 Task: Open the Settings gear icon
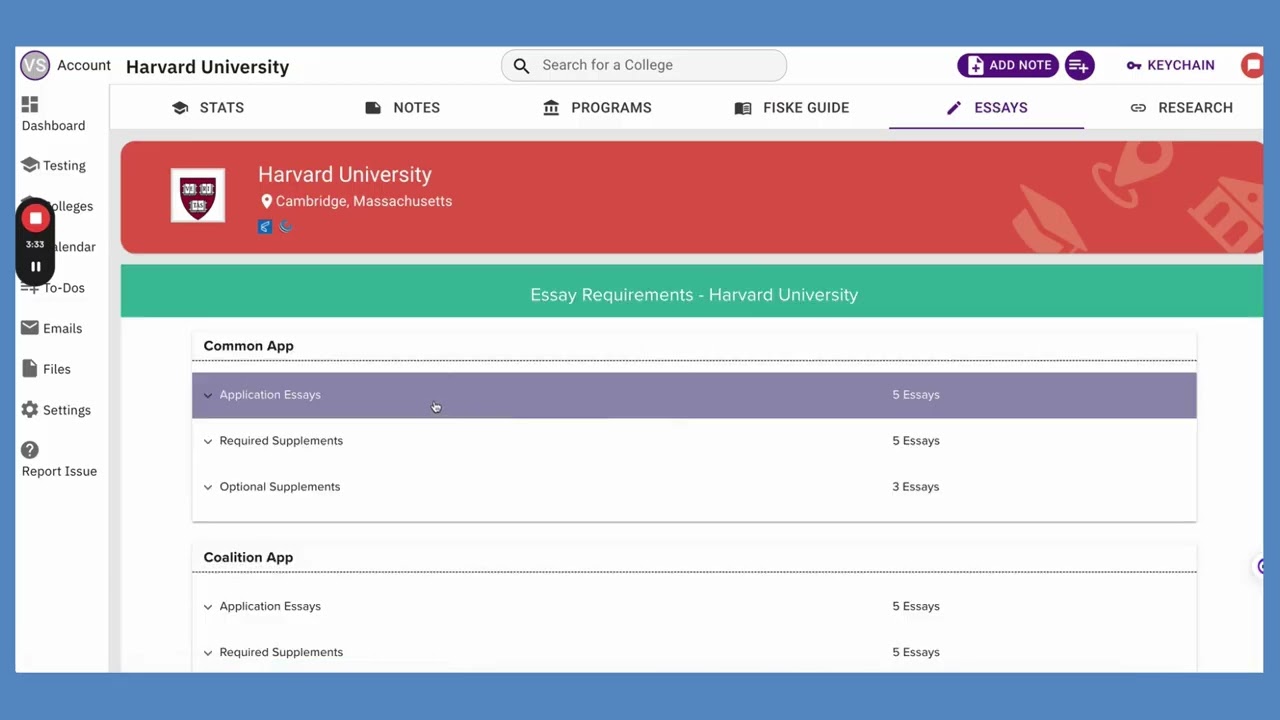30,410
